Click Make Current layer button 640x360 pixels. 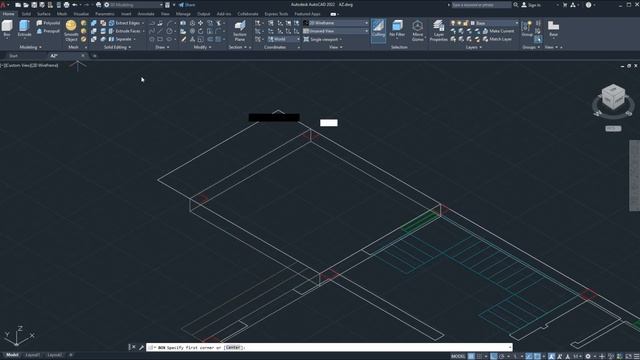tap(498, 31)
